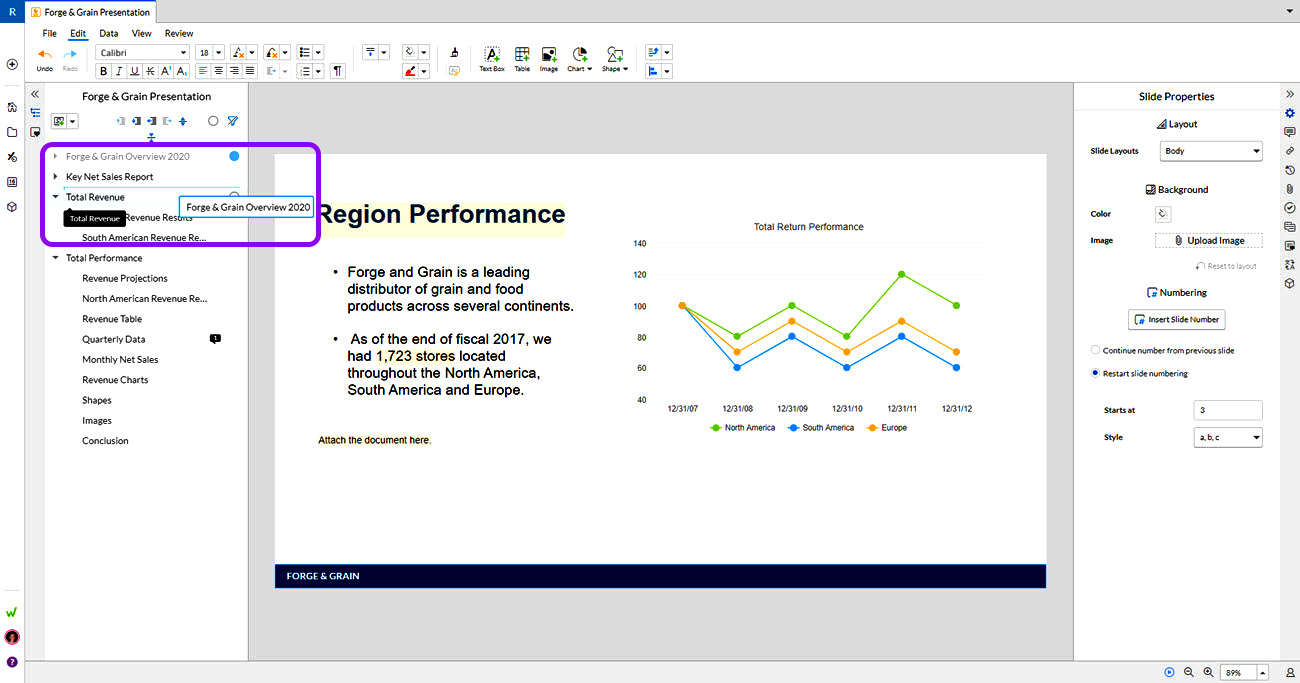1300x683 pixels.
Task: Select Continue number from previous slide
Action: coord(1162,351)
